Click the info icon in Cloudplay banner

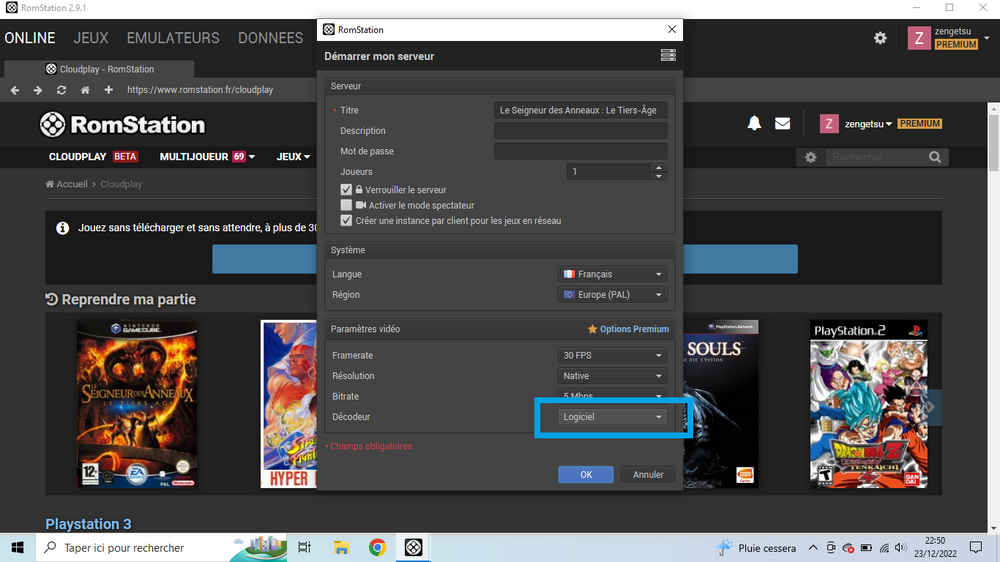62,228
